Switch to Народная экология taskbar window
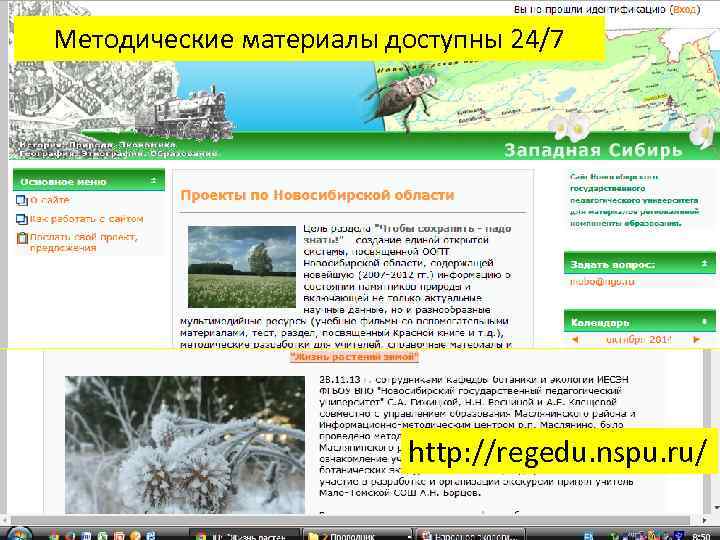 469,535
